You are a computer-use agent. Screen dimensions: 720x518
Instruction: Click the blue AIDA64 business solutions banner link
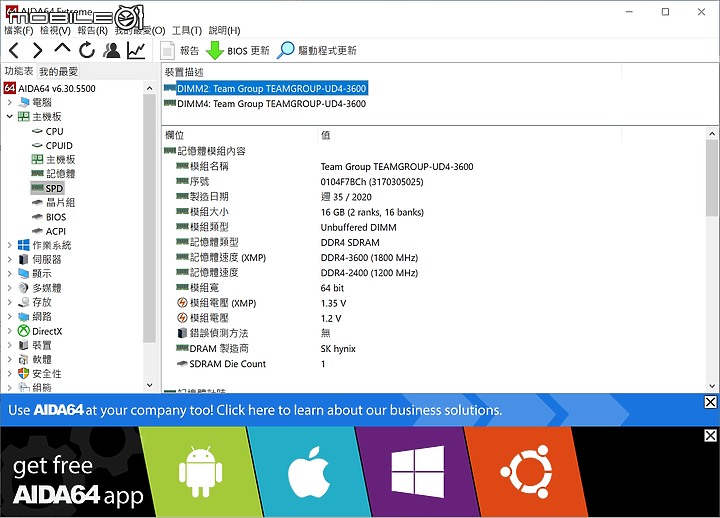(x=255, y=410)
